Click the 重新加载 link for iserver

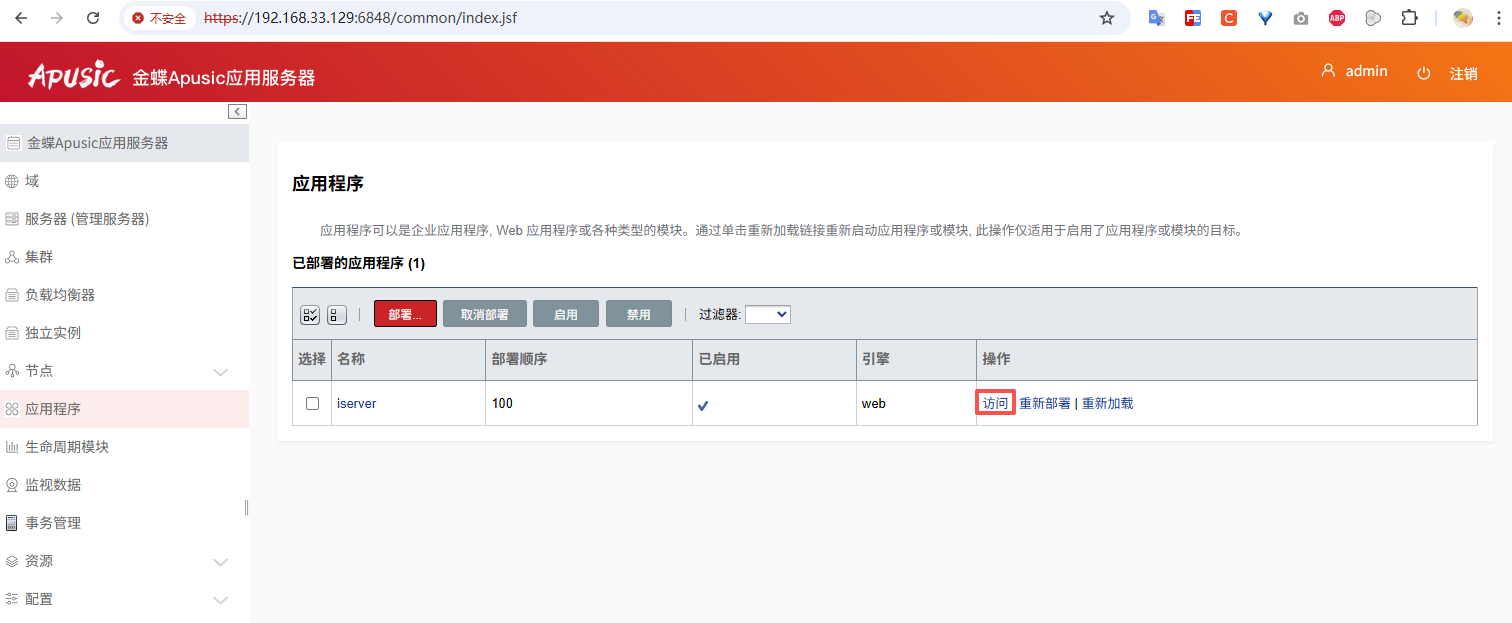pyautogui.click(x=1108, y=403)
